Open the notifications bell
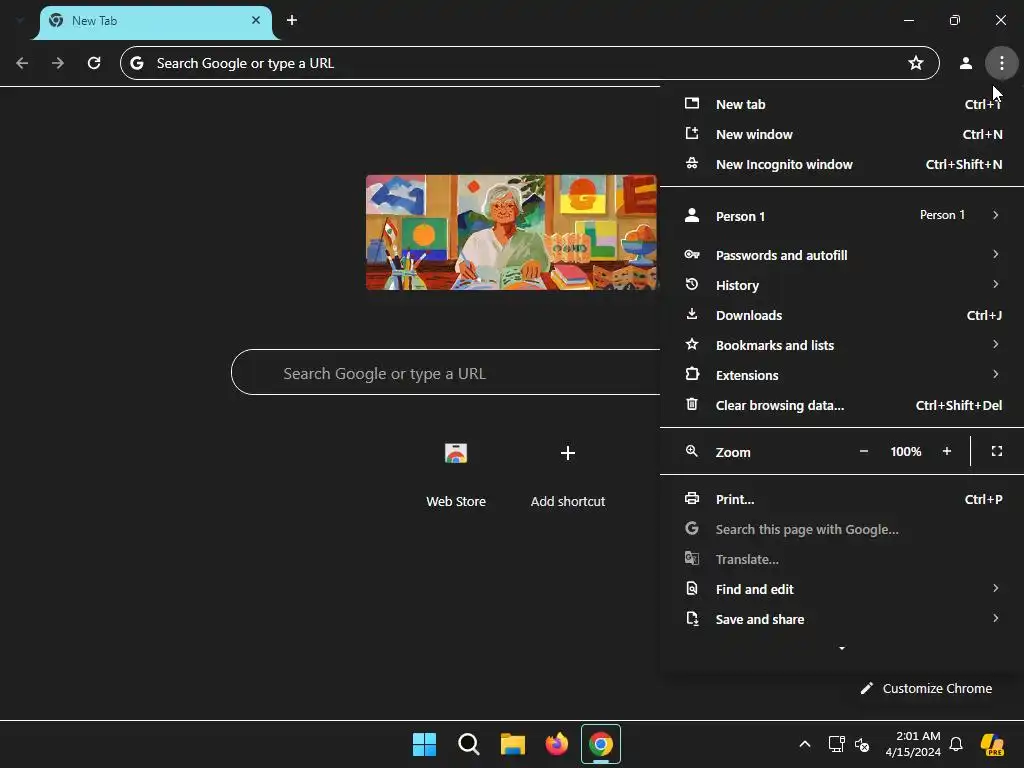The image size is (1024, 768). (956, 744)
